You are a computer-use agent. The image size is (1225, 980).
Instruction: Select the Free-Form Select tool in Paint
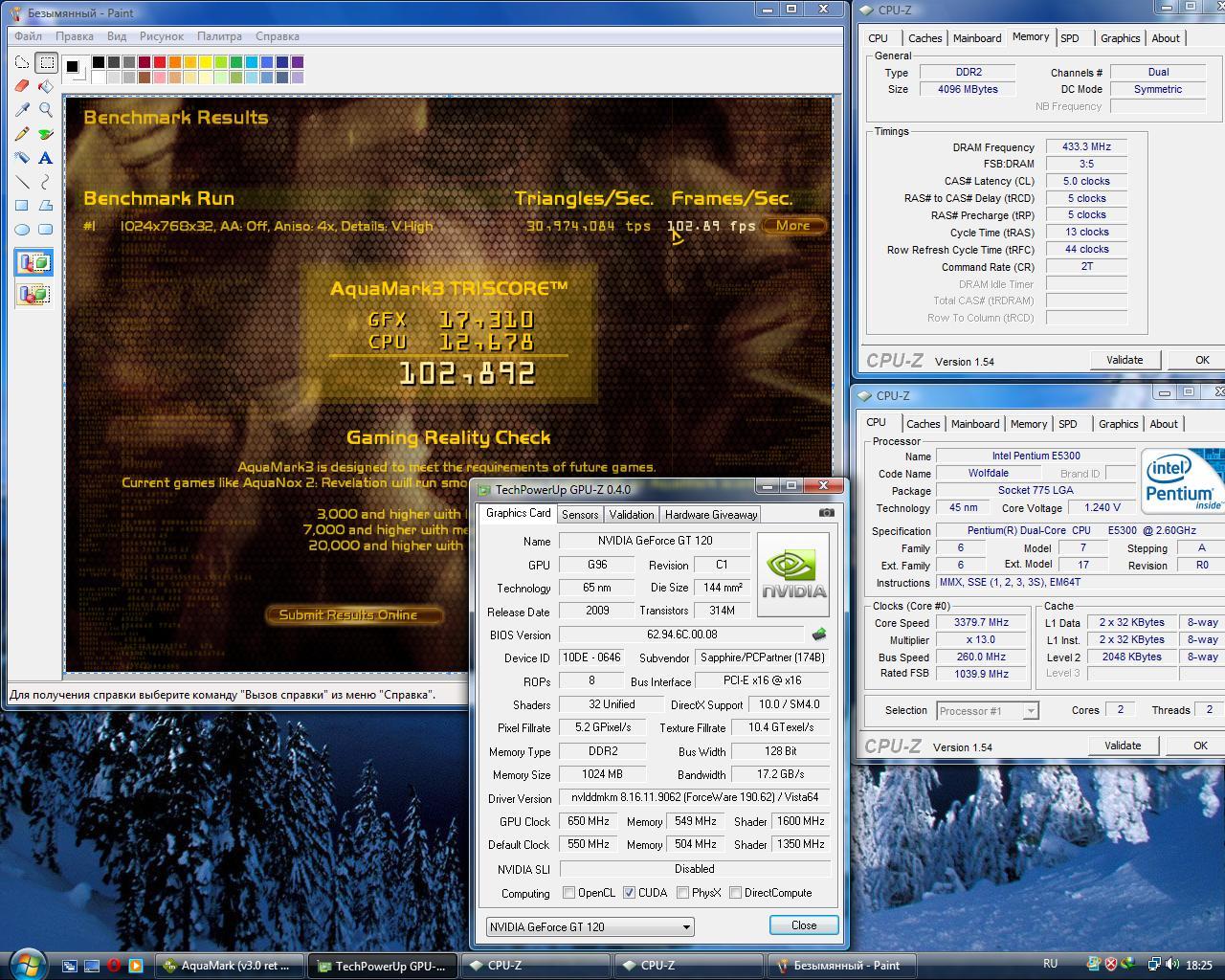point(22,62)
